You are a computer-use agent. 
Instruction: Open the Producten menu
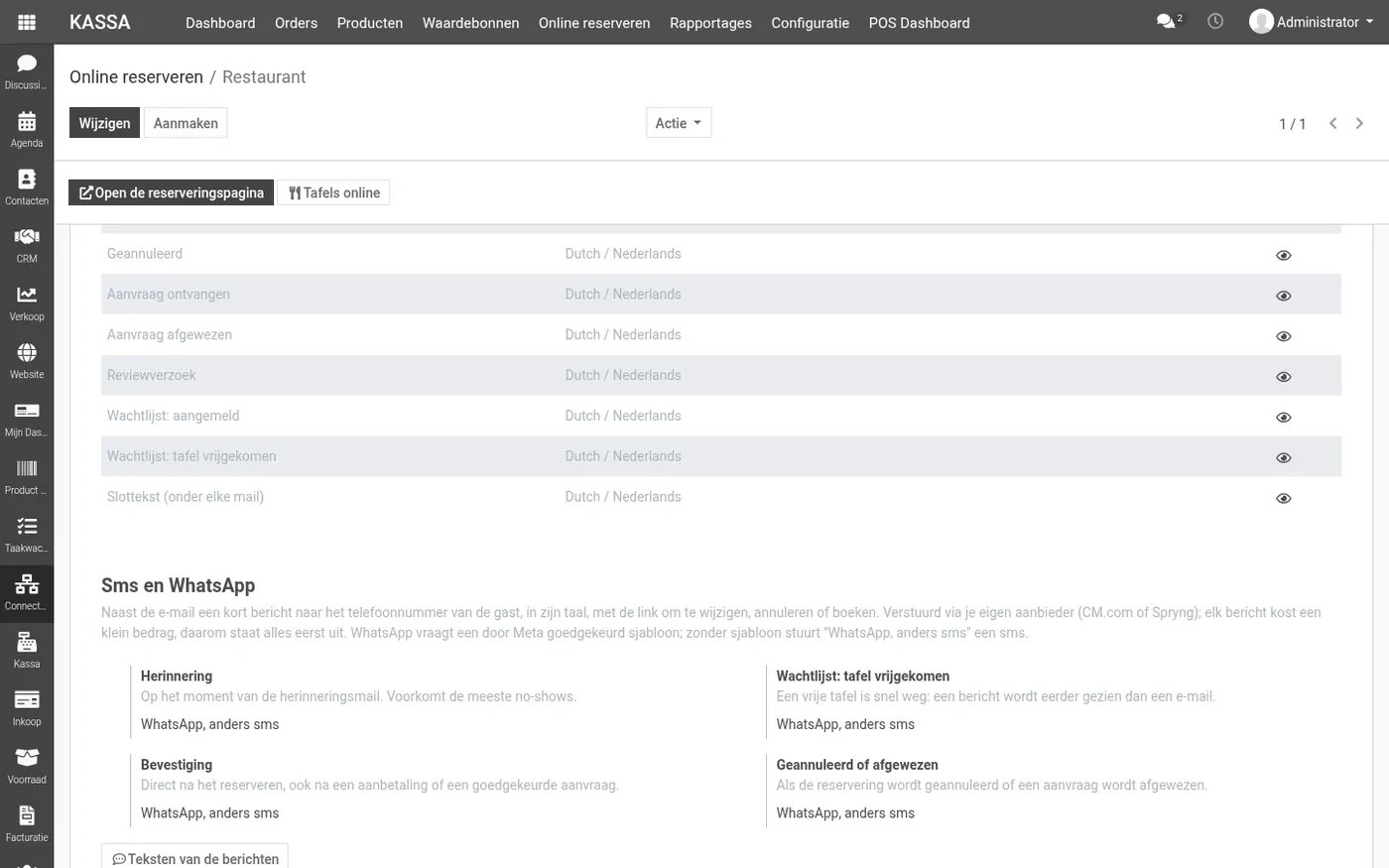370,23
